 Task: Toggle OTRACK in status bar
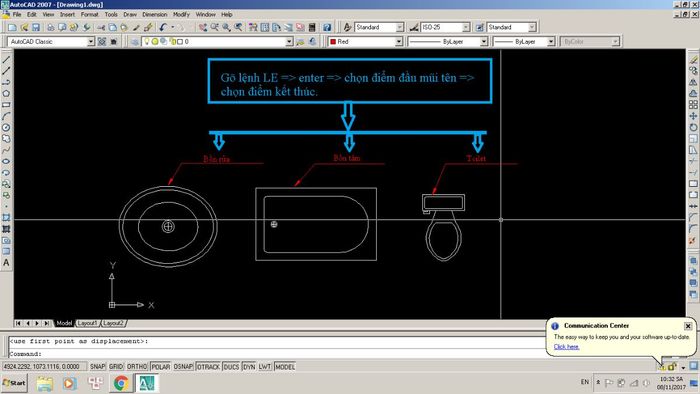point(208,366)
